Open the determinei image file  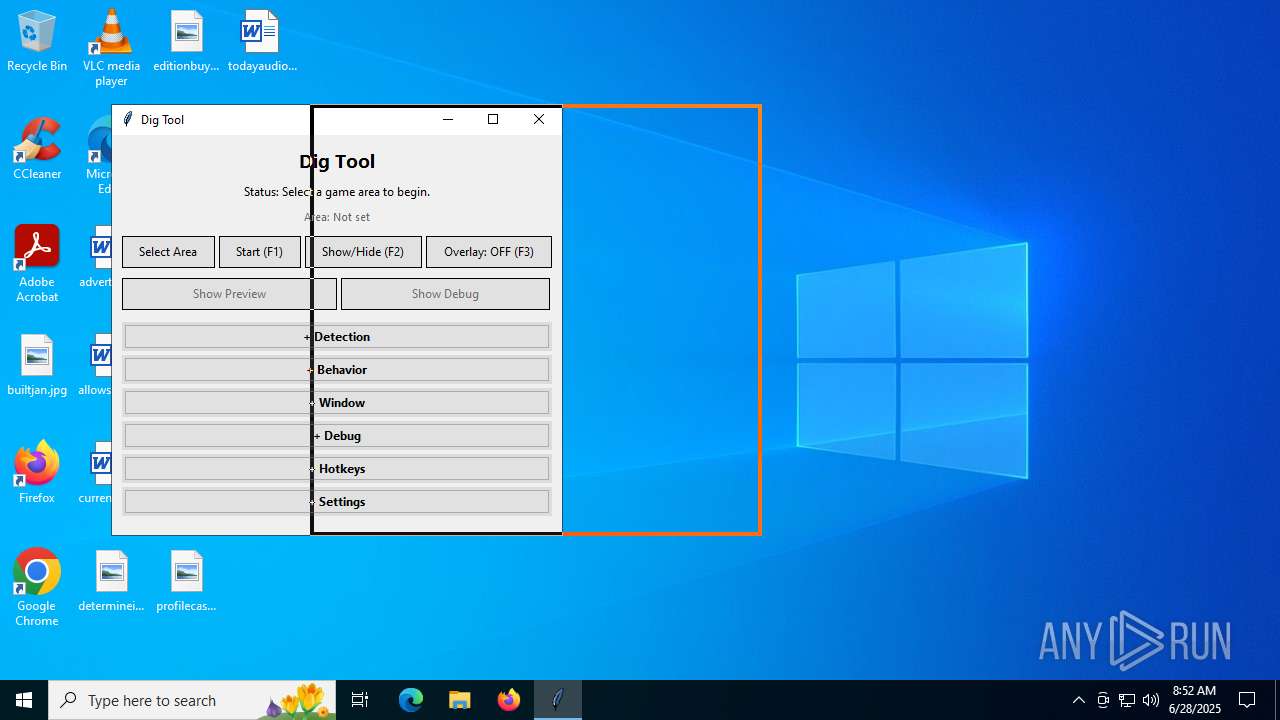111,582
